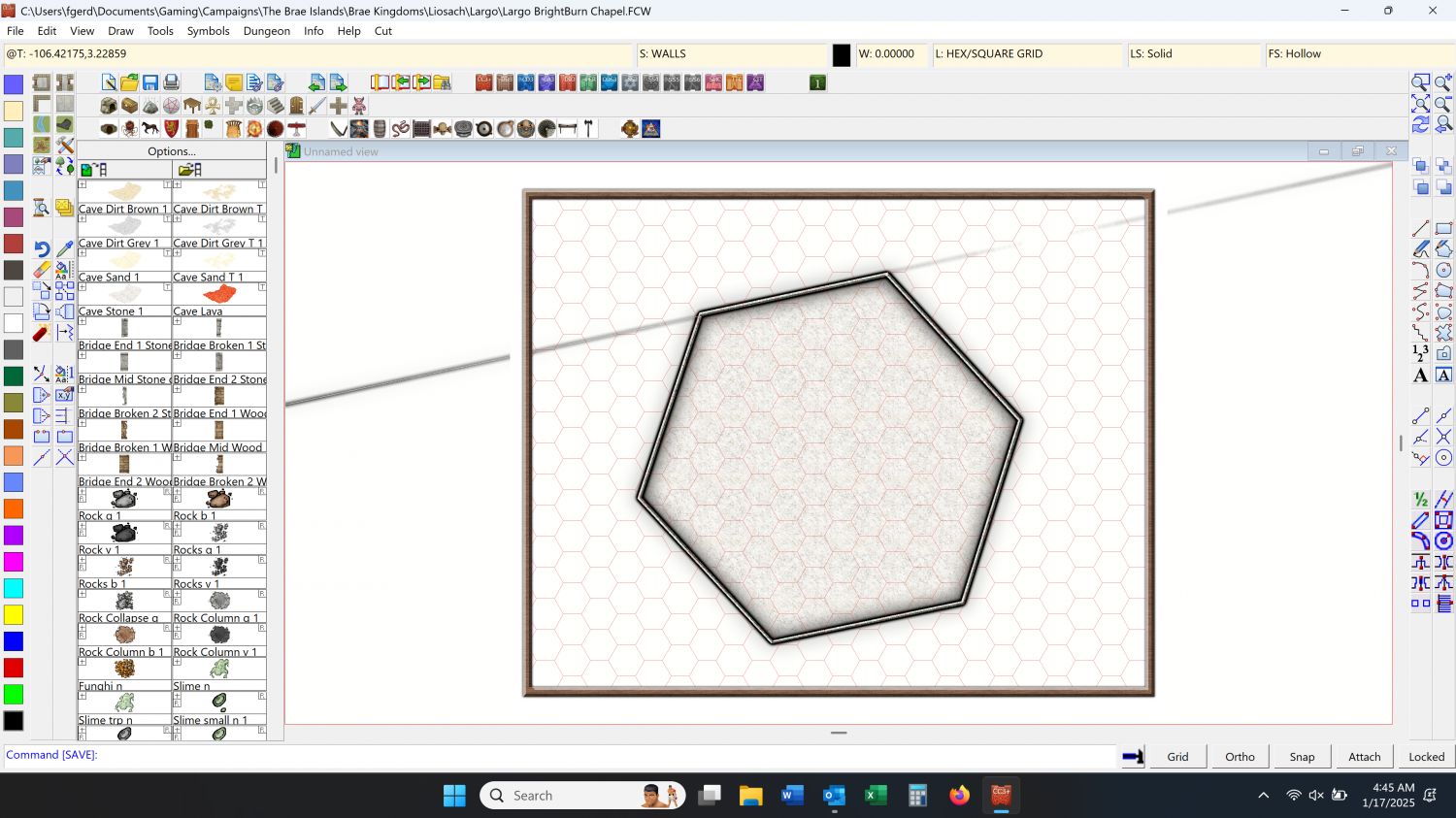The image size is (1456, 818).
Task: Open the File menu
Action: coord(16,31)
